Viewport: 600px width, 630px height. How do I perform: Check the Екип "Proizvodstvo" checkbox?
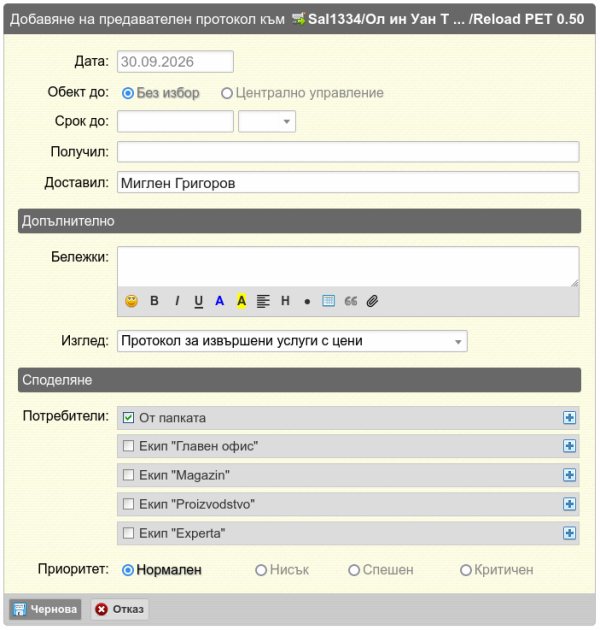coord(128,504)
